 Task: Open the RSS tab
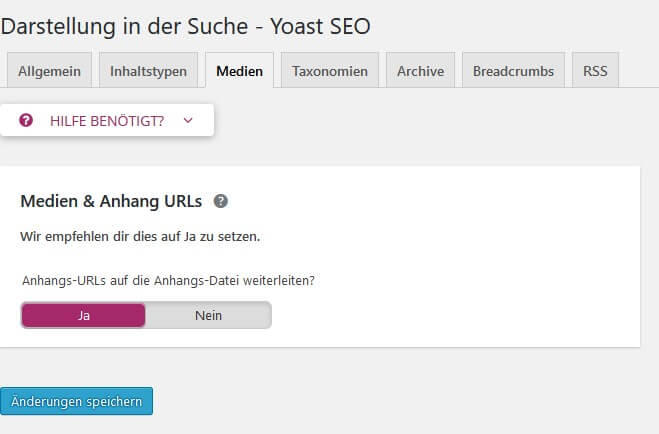coord(595,71)
